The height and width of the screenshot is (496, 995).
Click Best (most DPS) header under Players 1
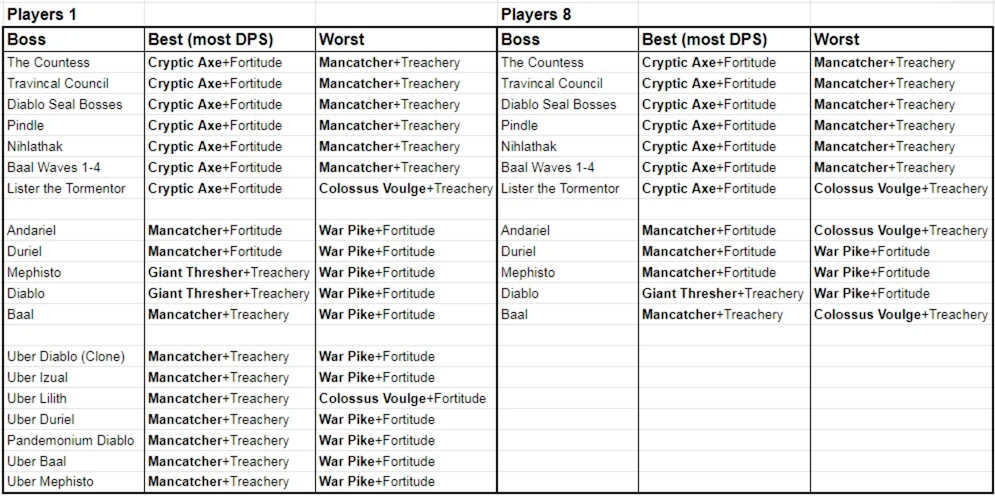211,40
